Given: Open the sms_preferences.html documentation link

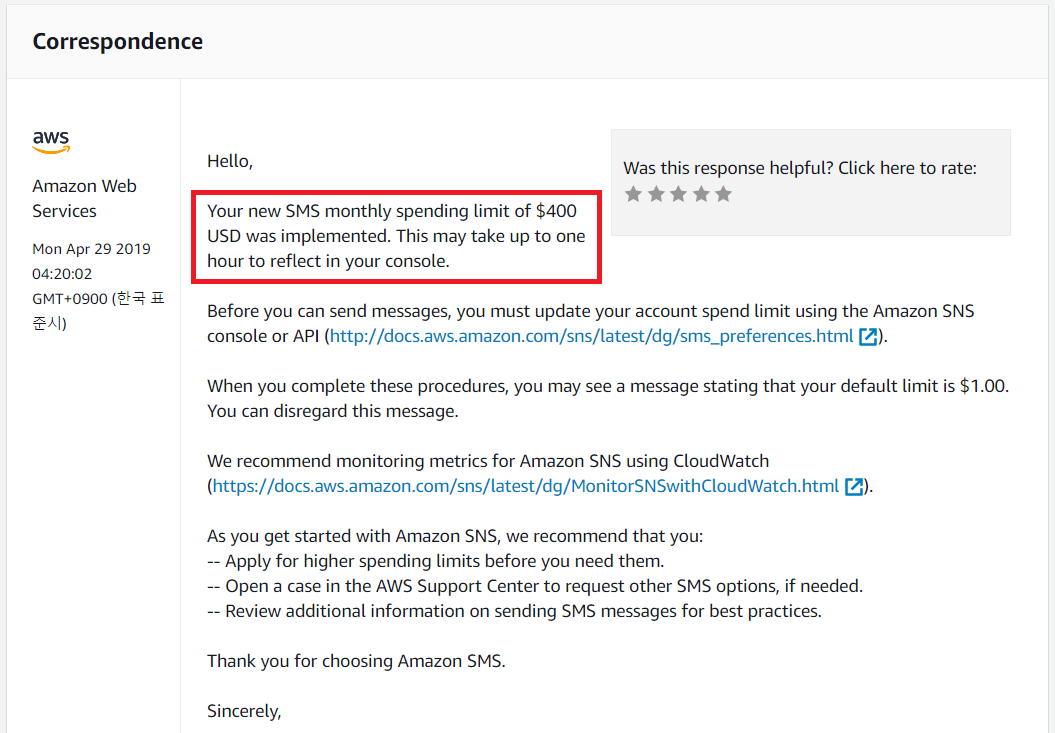Looking at the screenshot, I should [x=591, y=337].
